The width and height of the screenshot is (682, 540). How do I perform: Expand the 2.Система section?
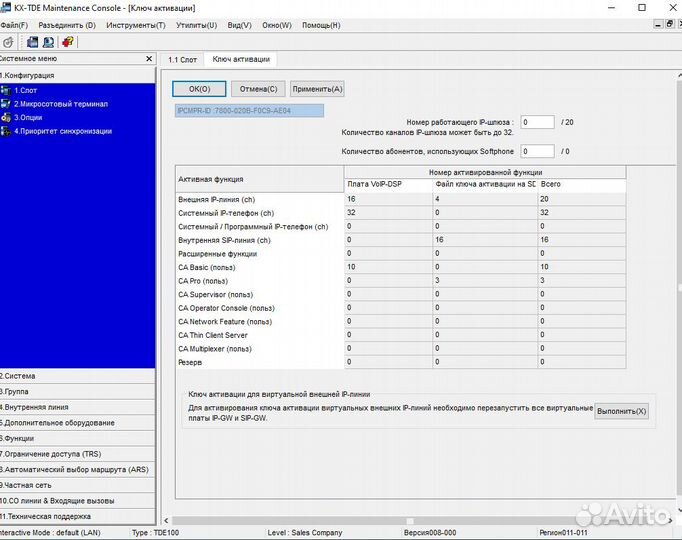click(x=20, y=376)
